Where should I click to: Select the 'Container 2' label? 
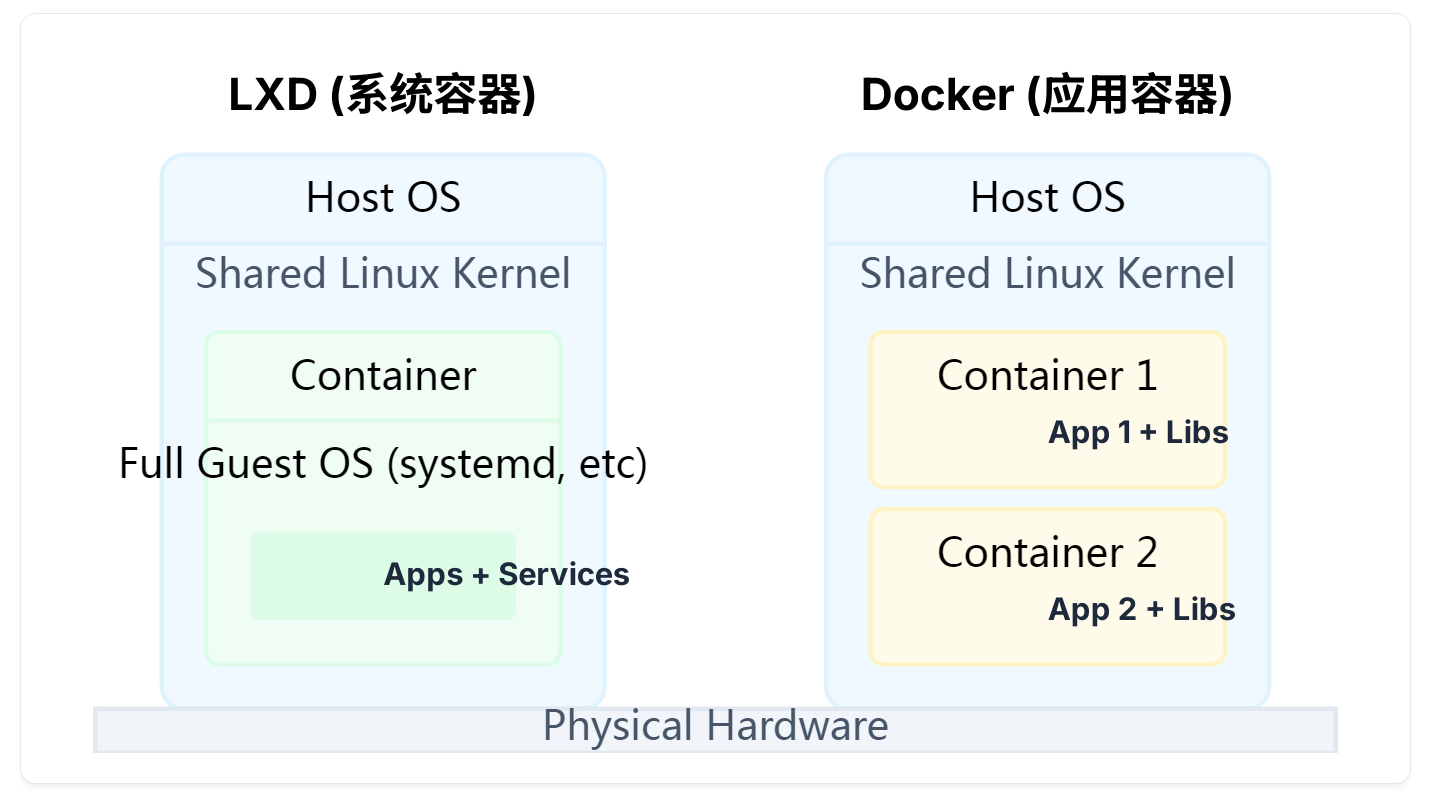[1047, 552]
